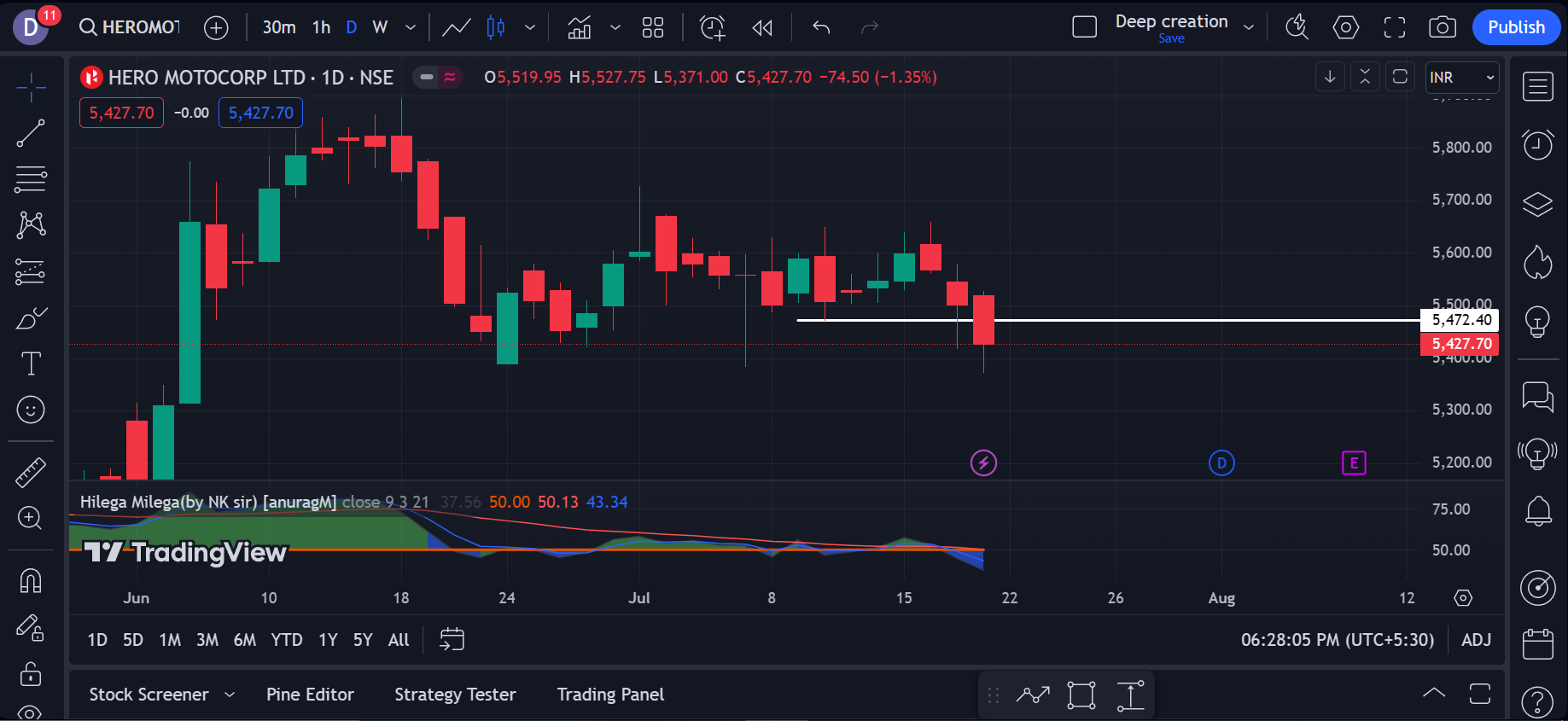Start bar replay mode
Viewport: 1568px width, 721px height.
[x=762, y=27]
